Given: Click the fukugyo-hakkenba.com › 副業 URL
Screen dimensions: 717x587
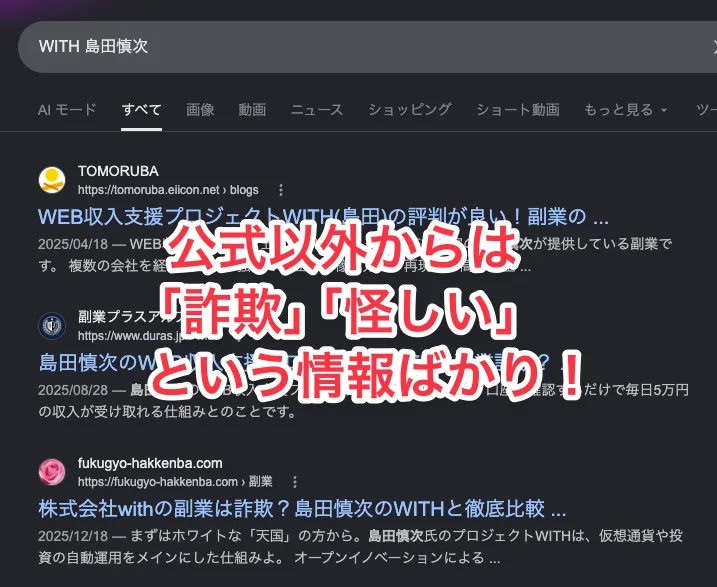Looking at the screenshot, I should click(175, 482).
